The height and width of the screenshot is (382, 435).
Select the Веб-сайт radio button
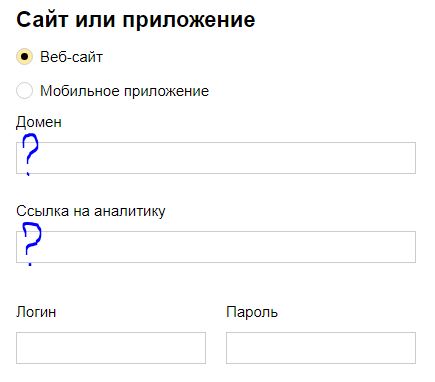click(x=24, y=57)
